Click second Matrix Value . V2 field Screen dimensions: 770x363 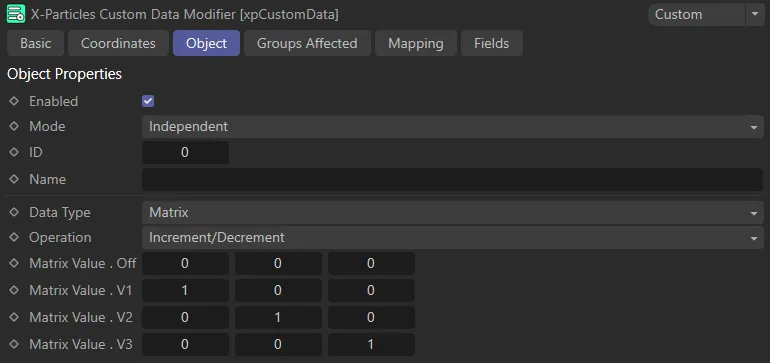[278, 317]
